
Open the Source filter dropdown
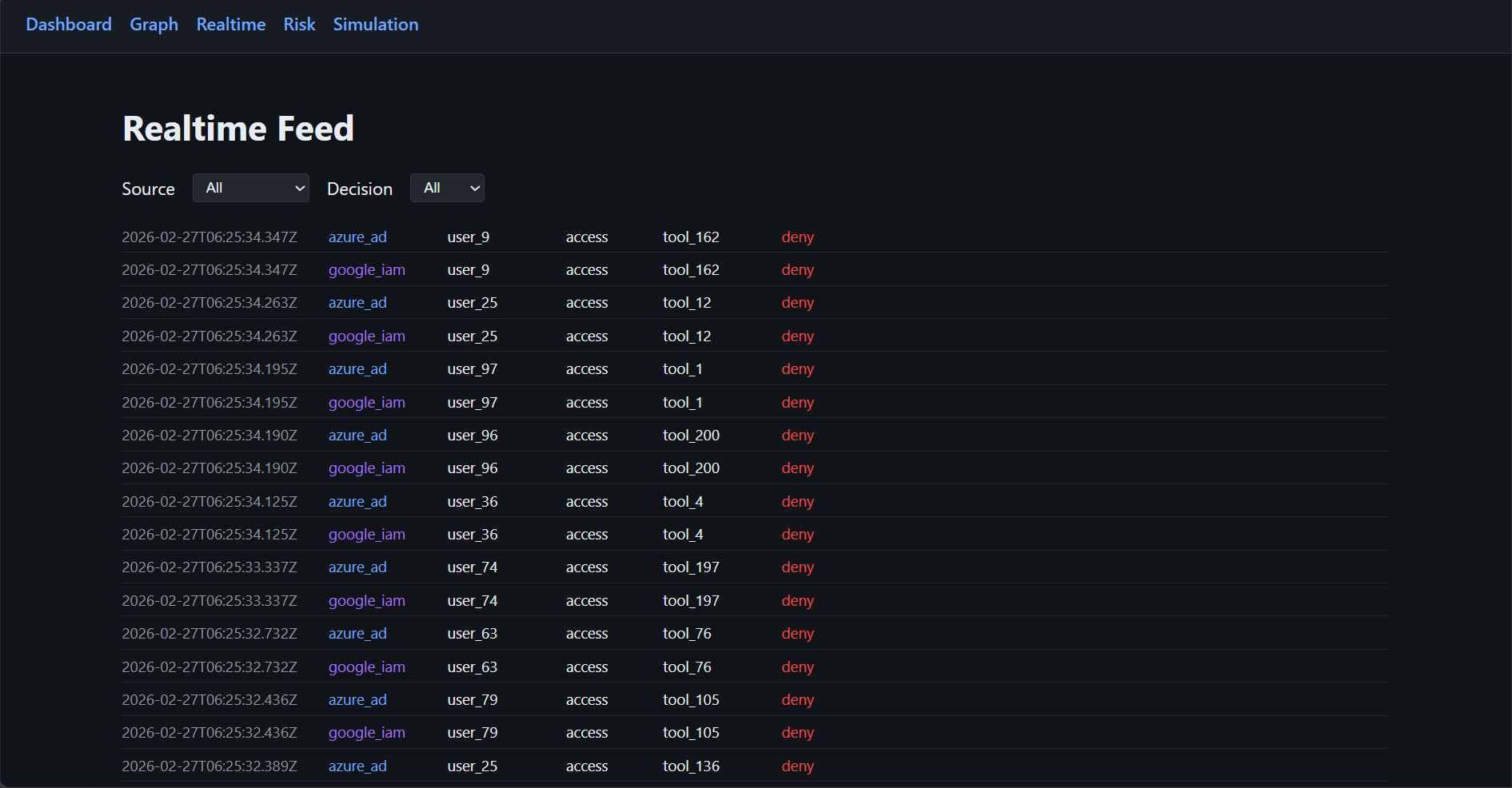click(x=250, y=188)
